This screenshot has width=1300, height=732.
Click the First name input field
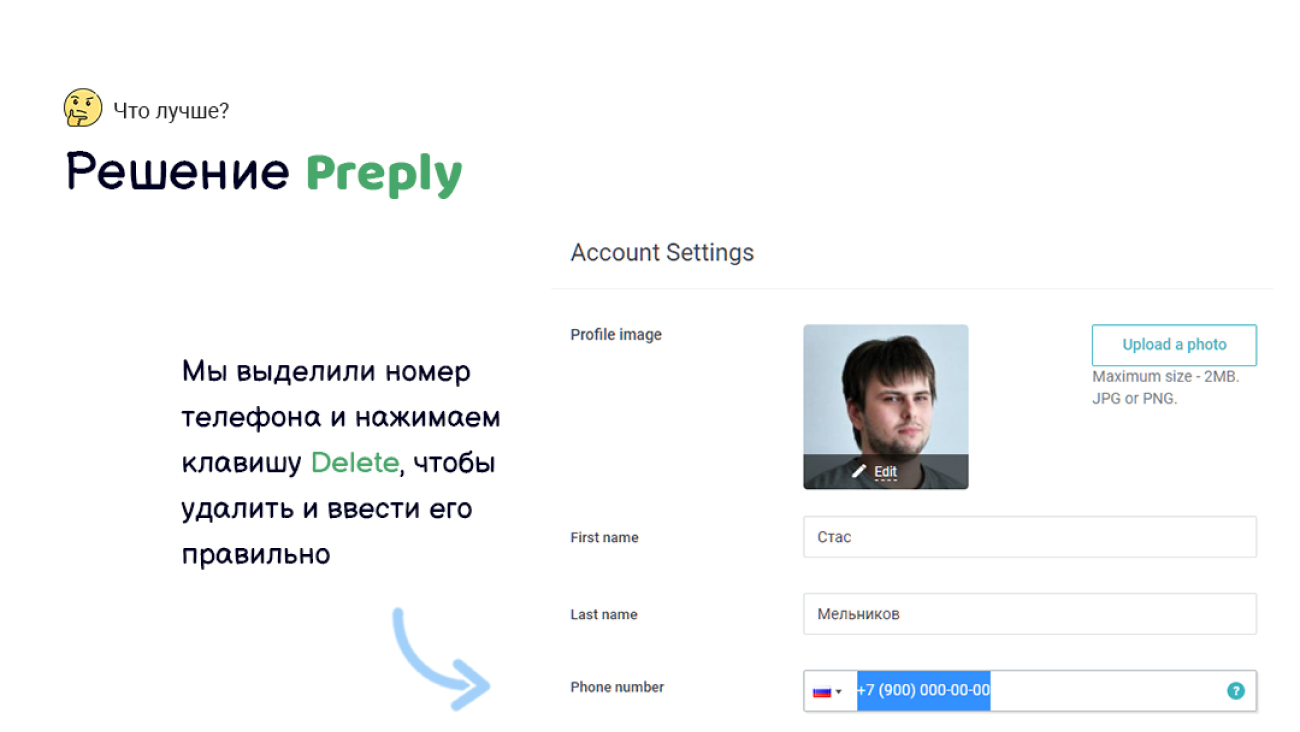click(1030, 537)
